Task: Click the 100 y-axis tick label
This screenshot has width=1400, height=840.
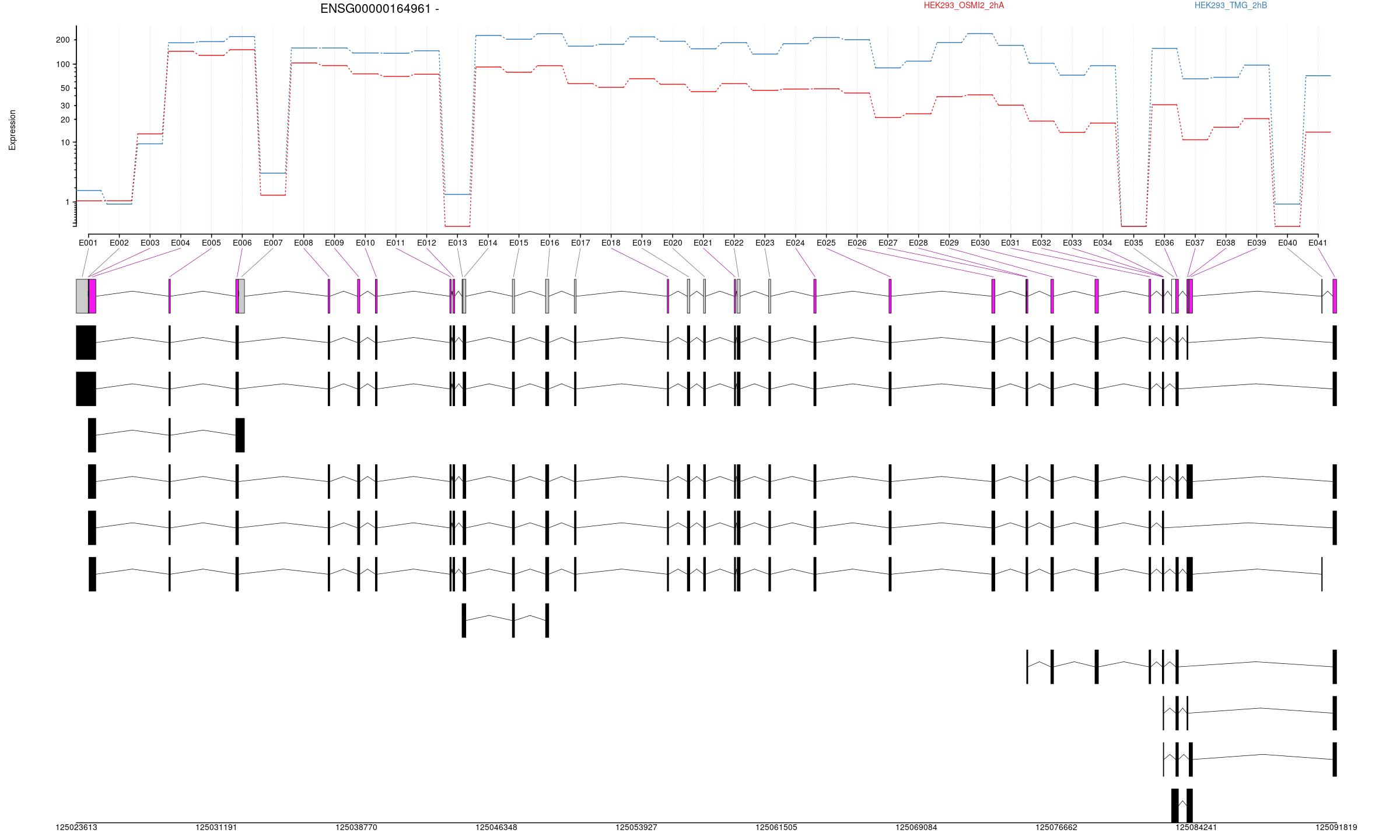Action: [62, 64]
